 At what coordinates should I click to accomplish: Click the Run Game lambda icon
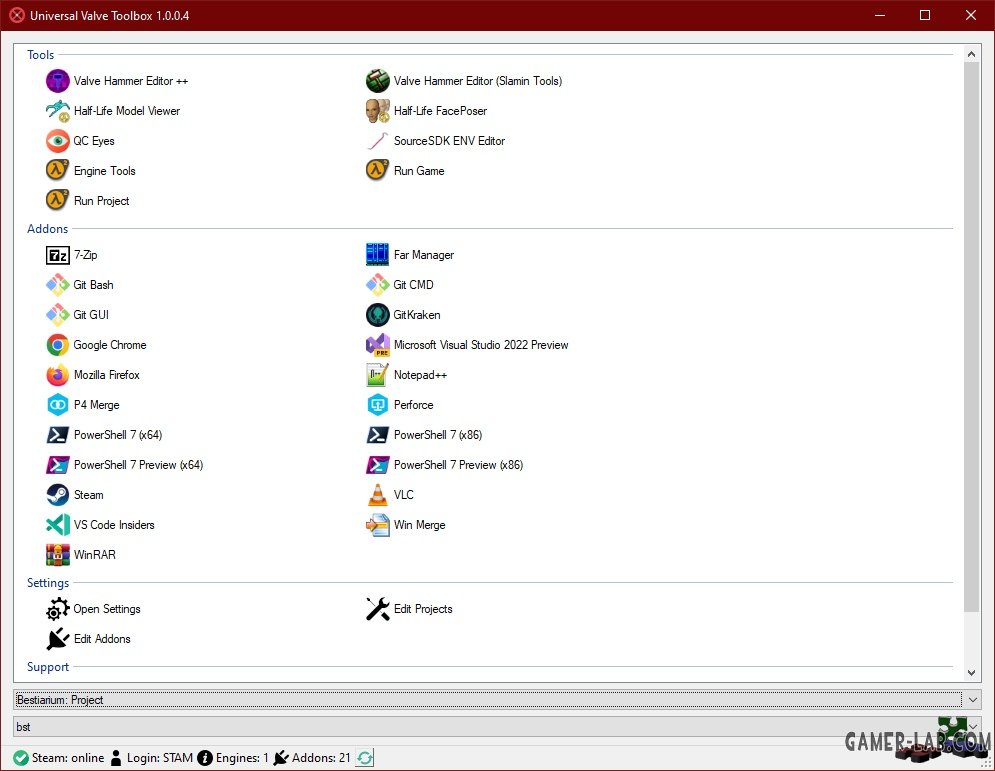(378, 171)
